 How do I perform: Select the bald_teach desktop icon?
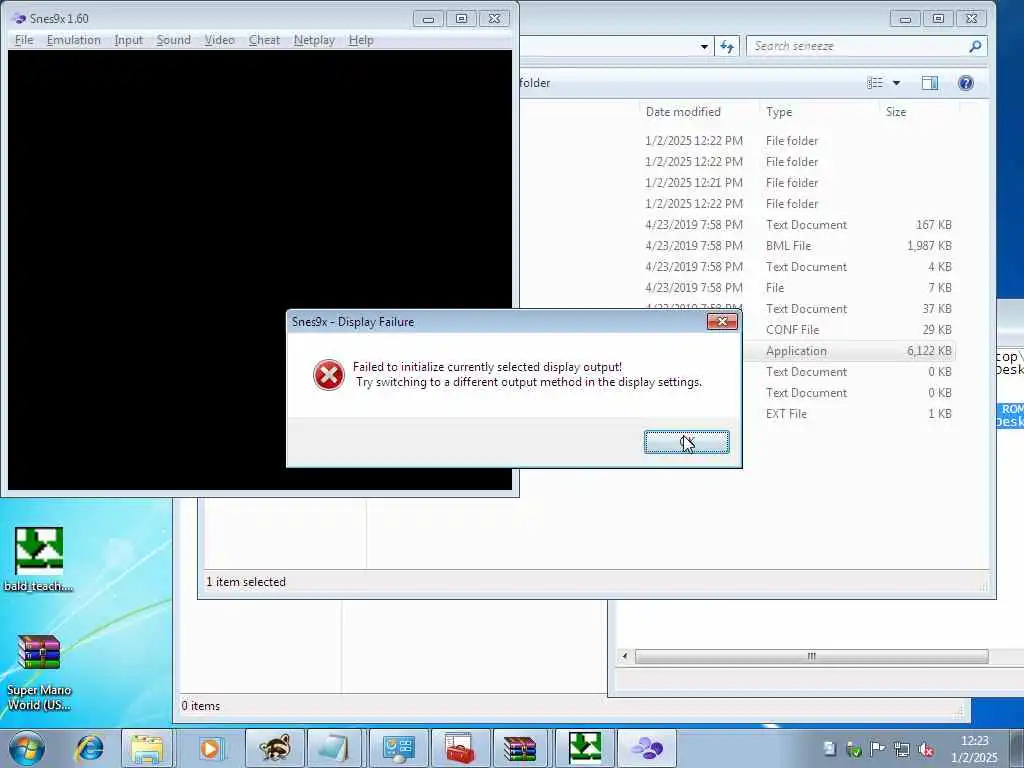pos(39,559)
